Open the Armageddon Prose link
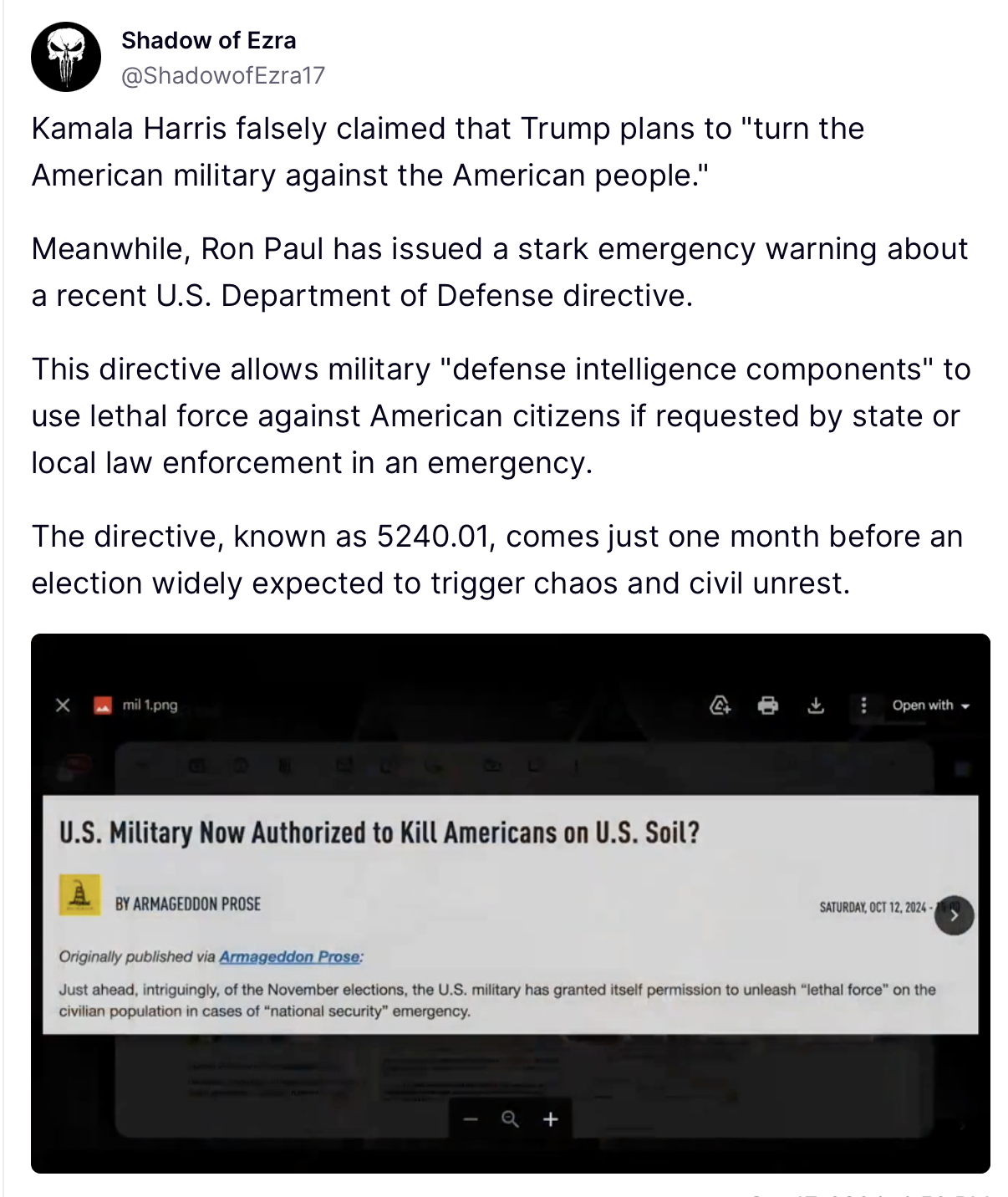The height and width of the screenshot is (1197, 1008). (289, 957)
